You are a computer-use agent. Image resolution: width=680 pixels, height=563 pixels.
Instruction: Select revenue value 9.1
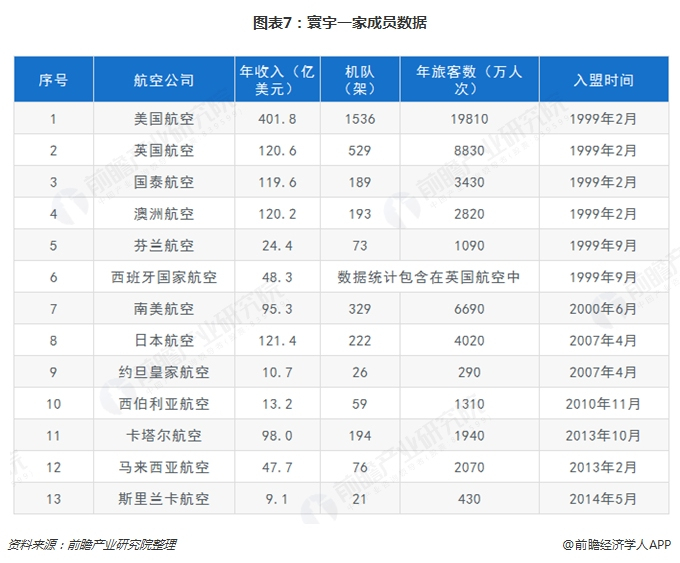coord(277,499)
